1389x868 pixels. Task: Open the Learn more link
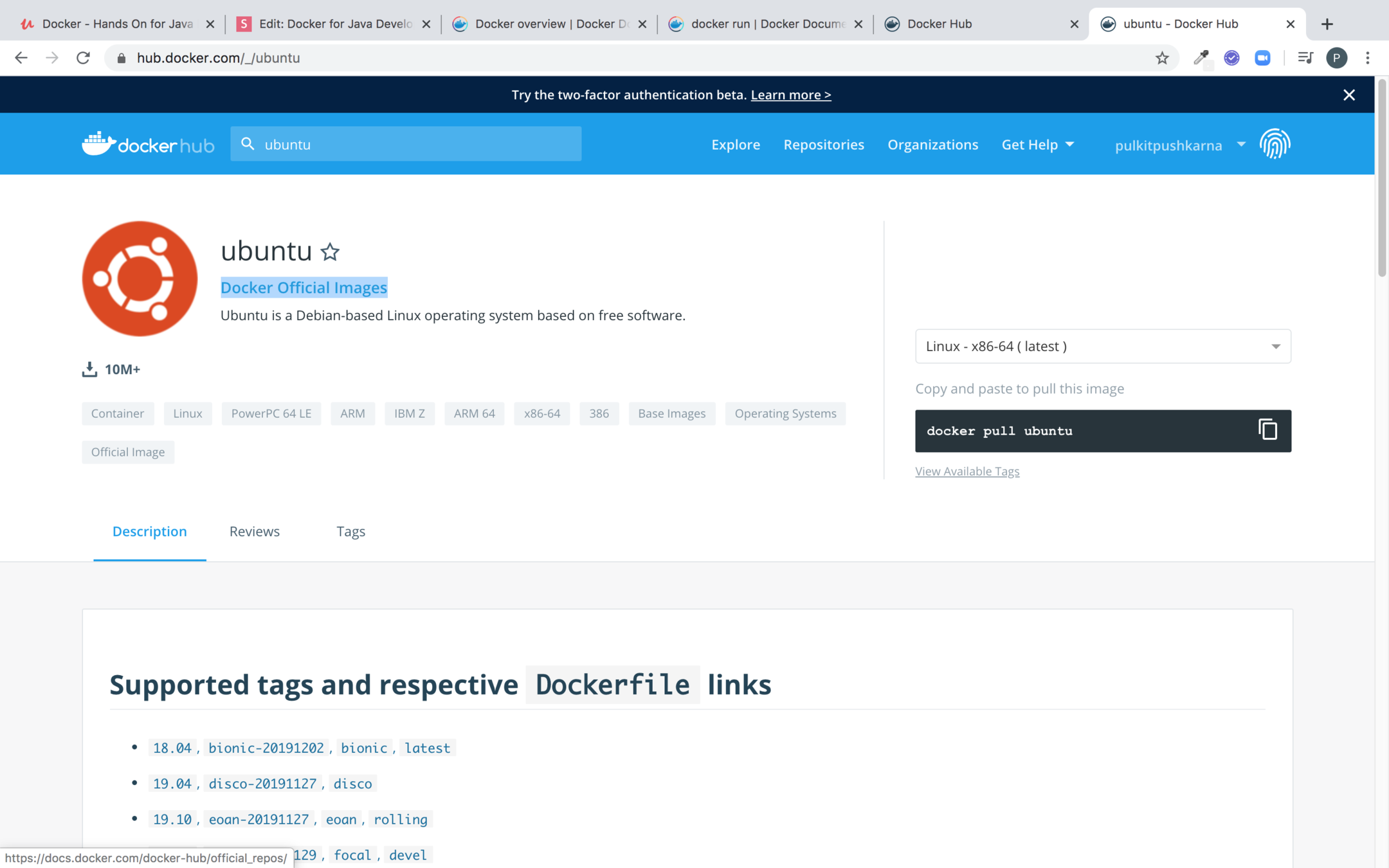(790, 95)
